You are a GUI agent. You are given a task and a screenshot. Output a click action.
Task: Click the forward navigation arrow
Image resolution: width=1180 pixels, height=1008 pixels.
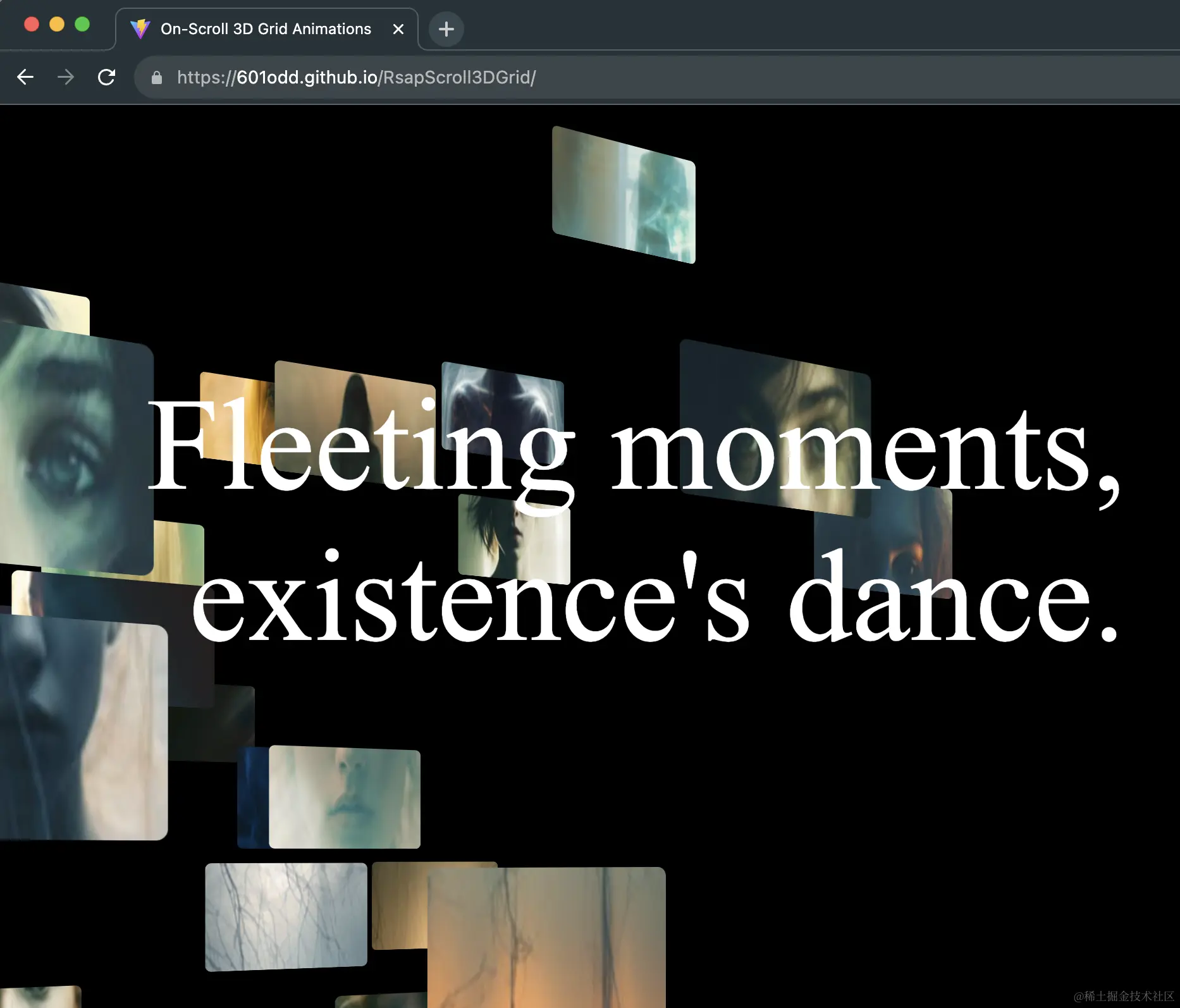coord(66,77)
